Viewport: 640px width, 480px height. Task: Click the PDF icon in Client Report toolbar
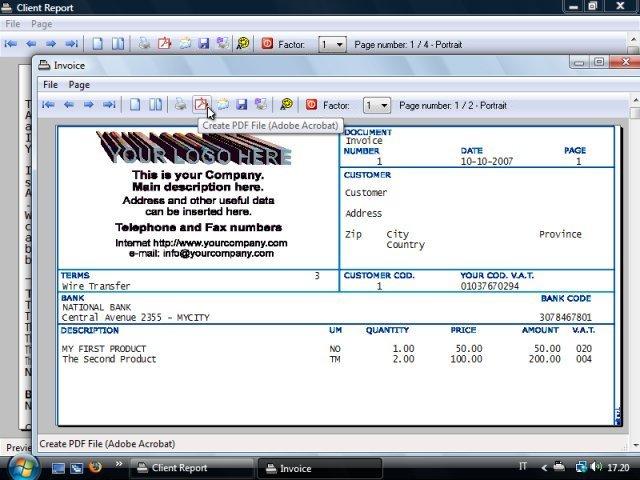[164, 43]
